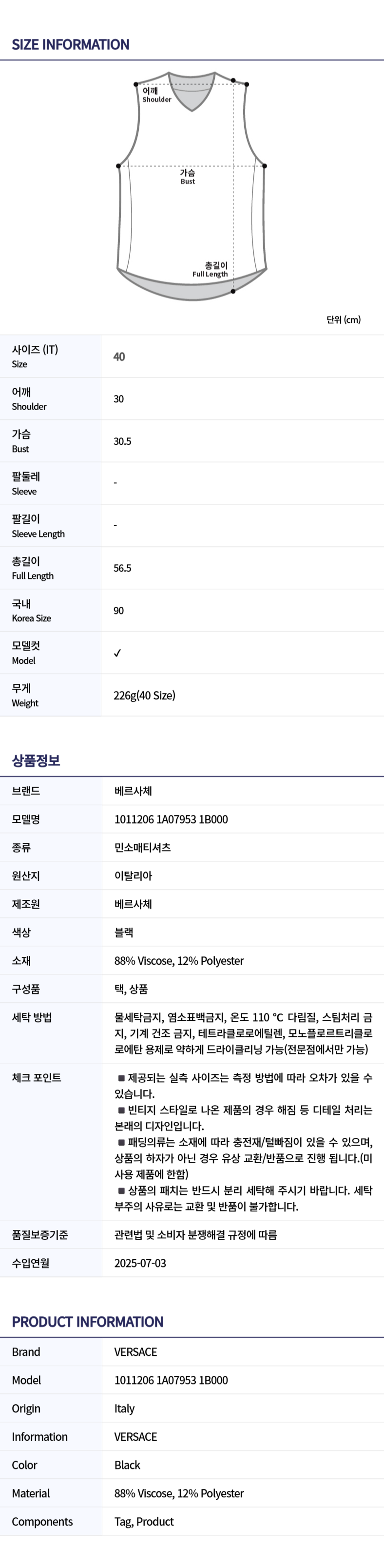Click the size 40 column header
The height and width of the screenshot is (1568, 384).
pos(119,357)
